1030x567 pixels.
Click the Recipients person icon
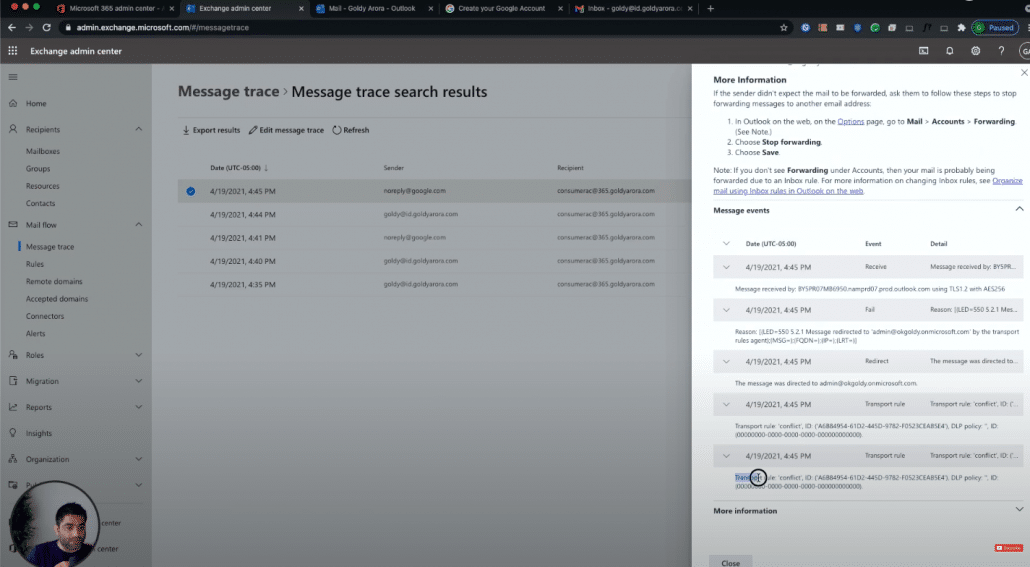(13, 129)
